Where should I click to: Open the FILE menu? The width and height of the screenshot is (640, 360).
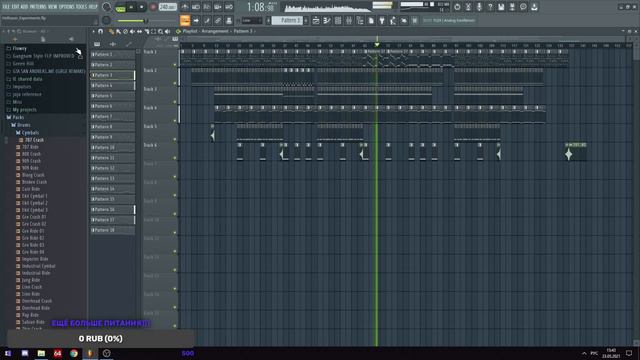pos(6,7)
